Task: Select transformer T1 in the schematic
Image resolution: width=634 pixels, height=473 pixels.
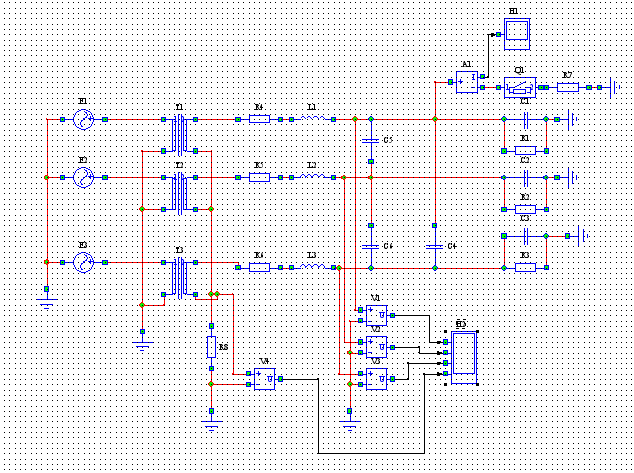Action: 180,135
